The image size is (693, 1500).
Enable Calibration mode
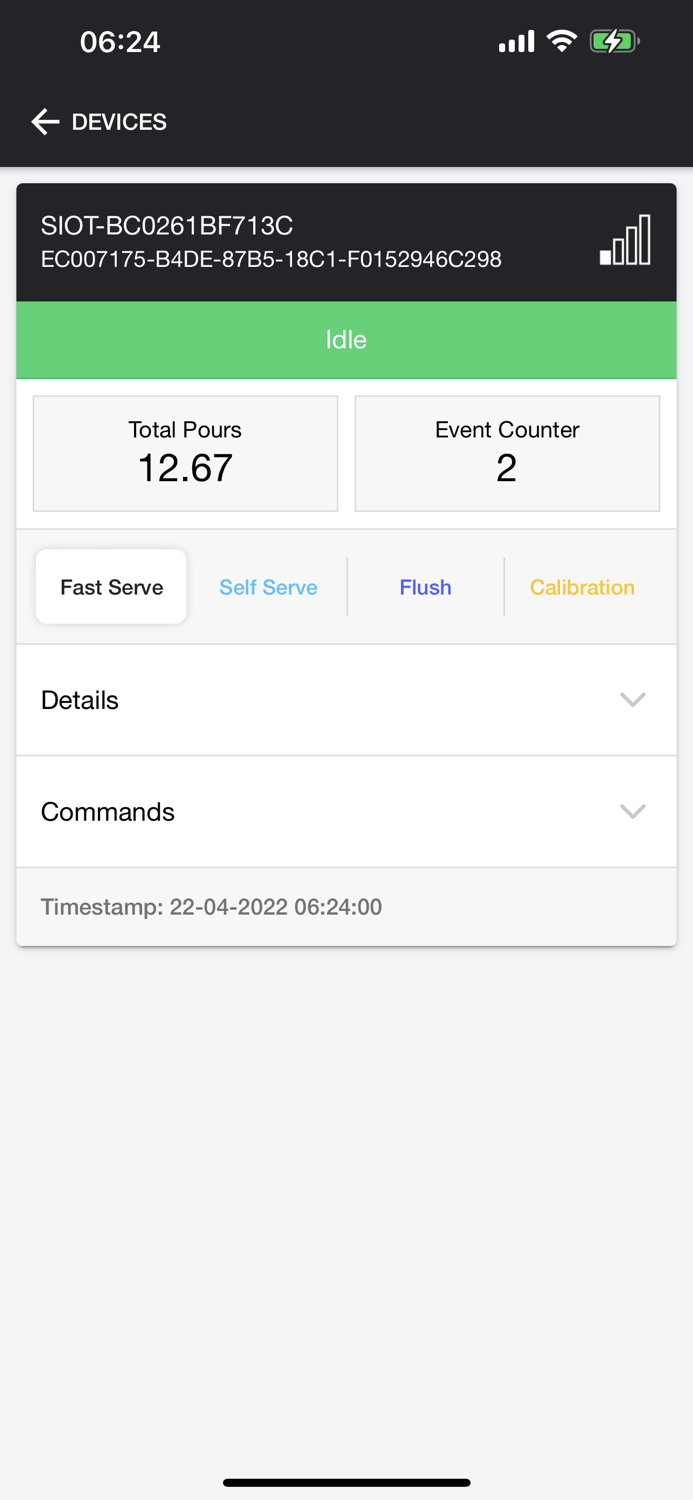[582, 587]
